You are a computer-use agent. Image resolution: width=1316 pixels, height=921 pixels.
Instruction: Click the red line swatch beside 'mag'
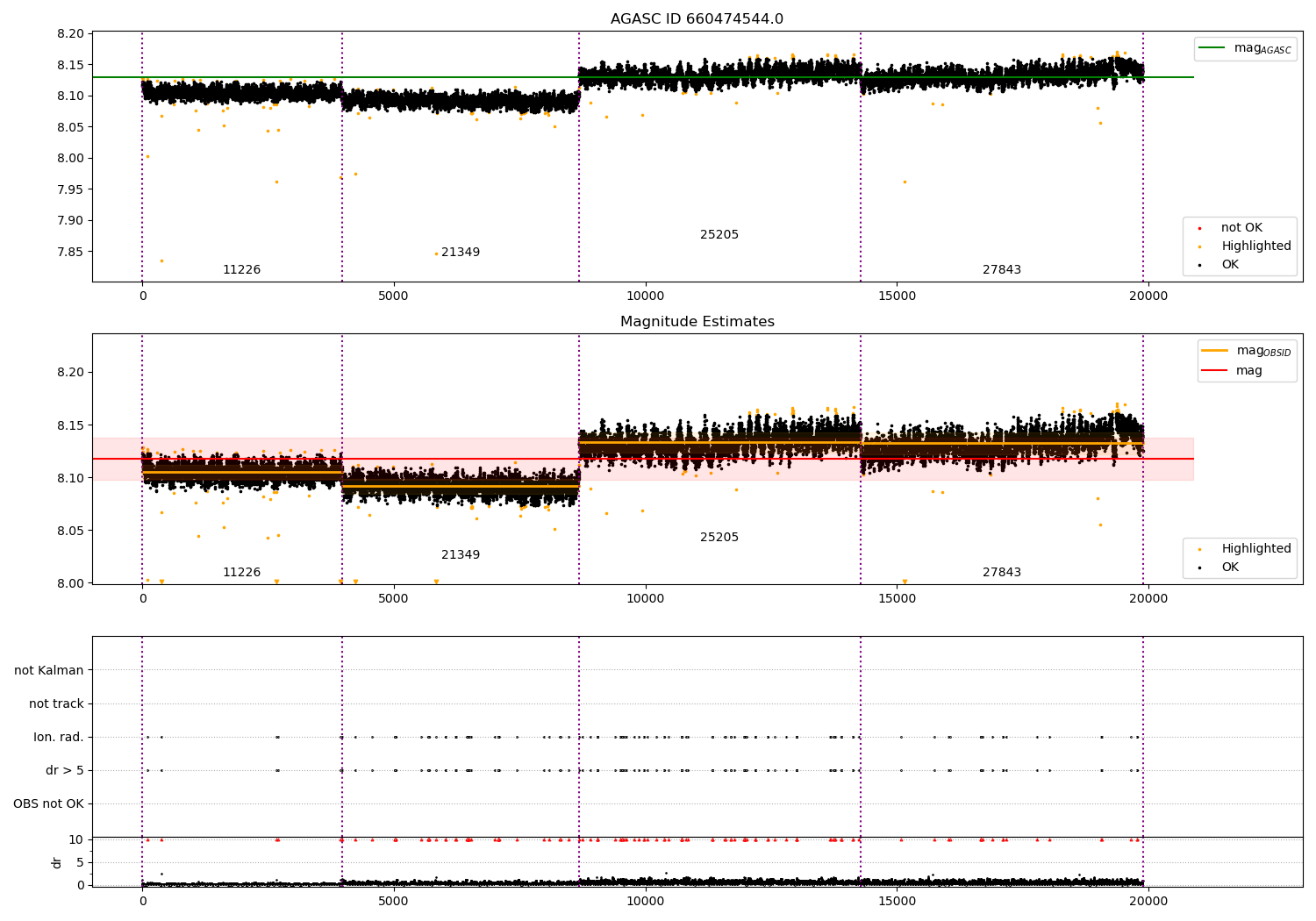(x=1214, y=371)
